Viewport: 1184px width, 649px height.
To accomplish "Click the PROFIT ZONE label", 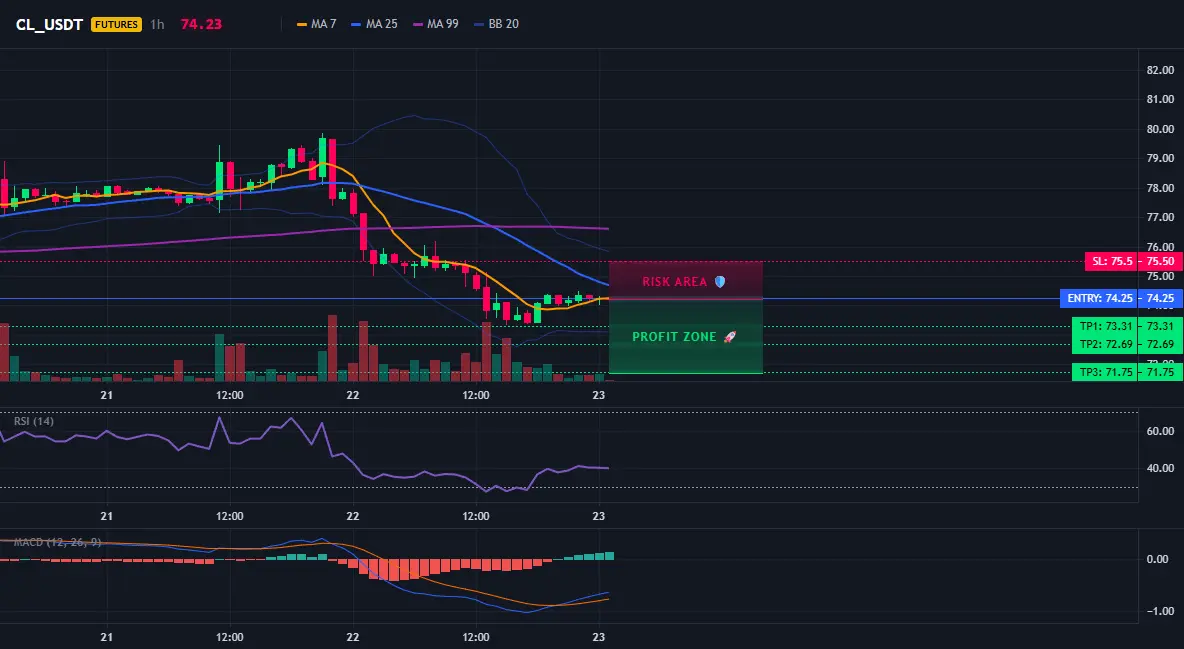I will click(684, 337).
